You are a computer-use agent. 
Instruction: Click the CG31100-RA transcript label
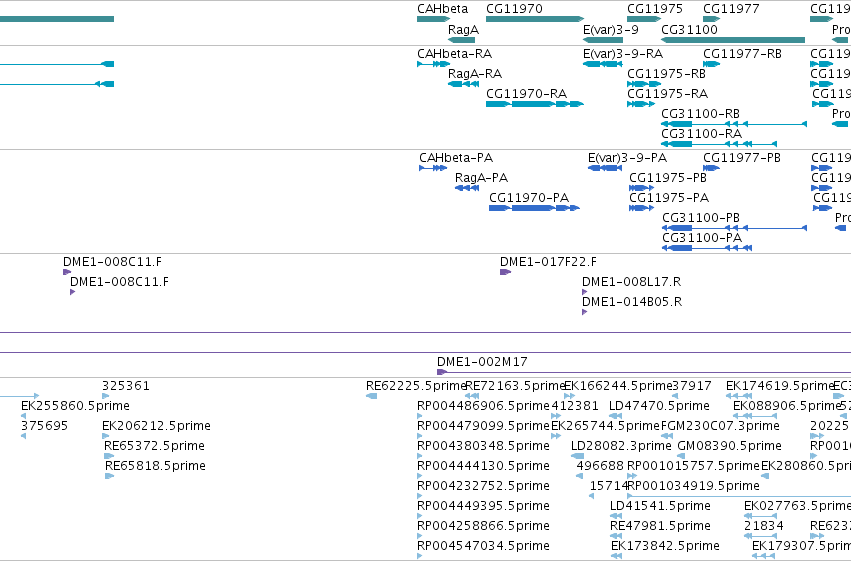[x=701, y=134]
